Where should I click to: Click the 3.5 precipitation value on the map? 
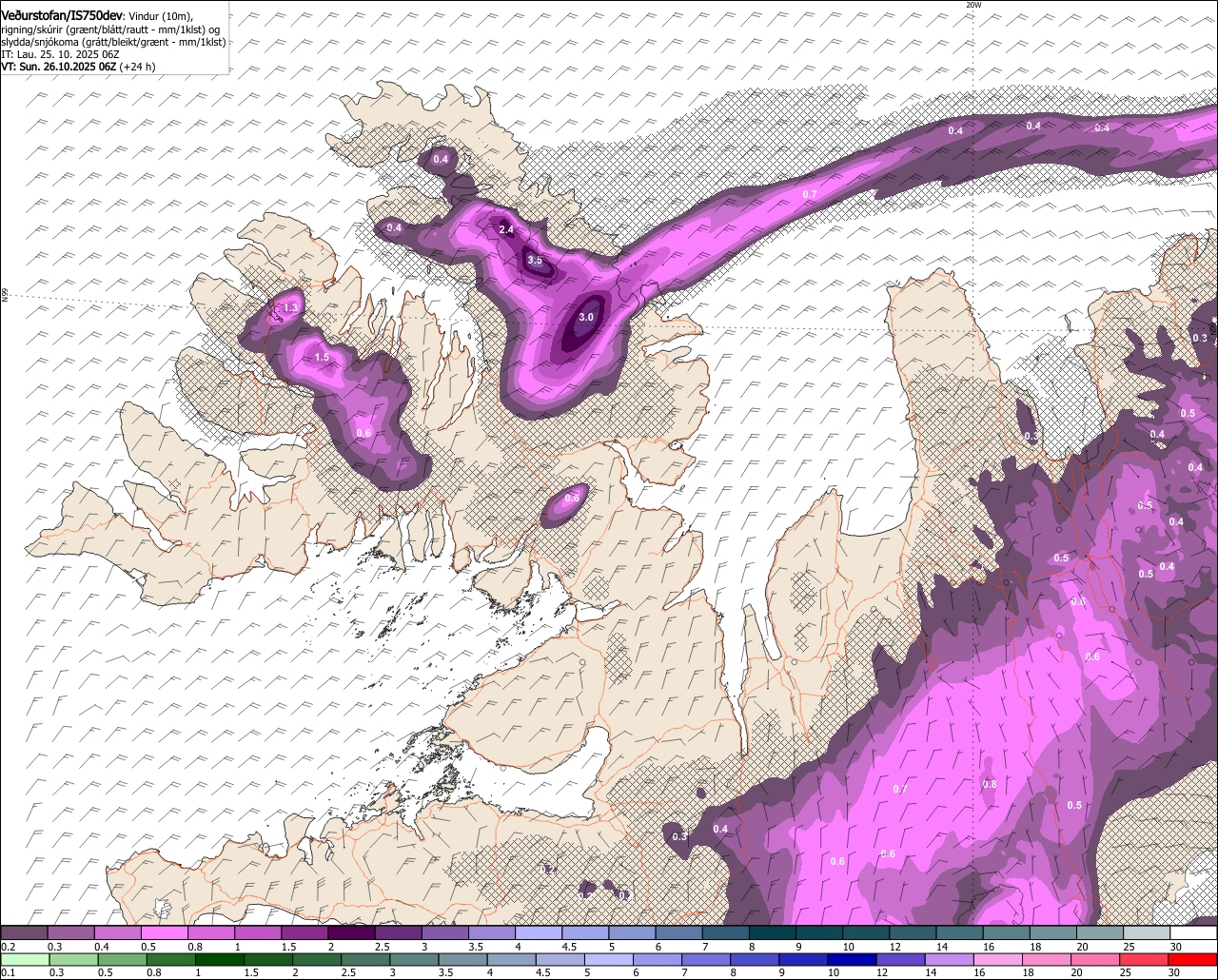[535, 261]
